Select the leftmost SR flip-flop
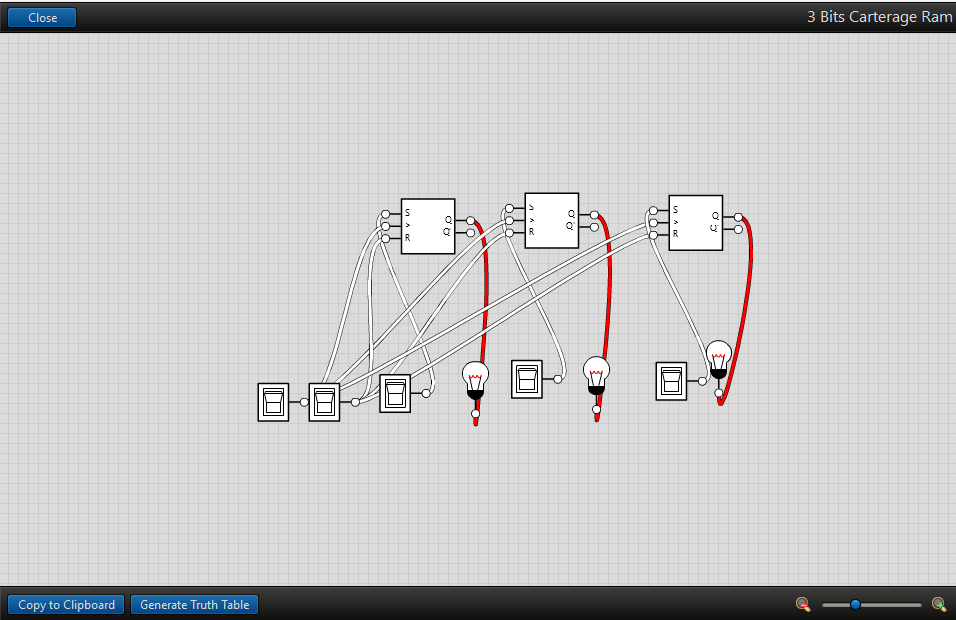 [x=428, y=226]
